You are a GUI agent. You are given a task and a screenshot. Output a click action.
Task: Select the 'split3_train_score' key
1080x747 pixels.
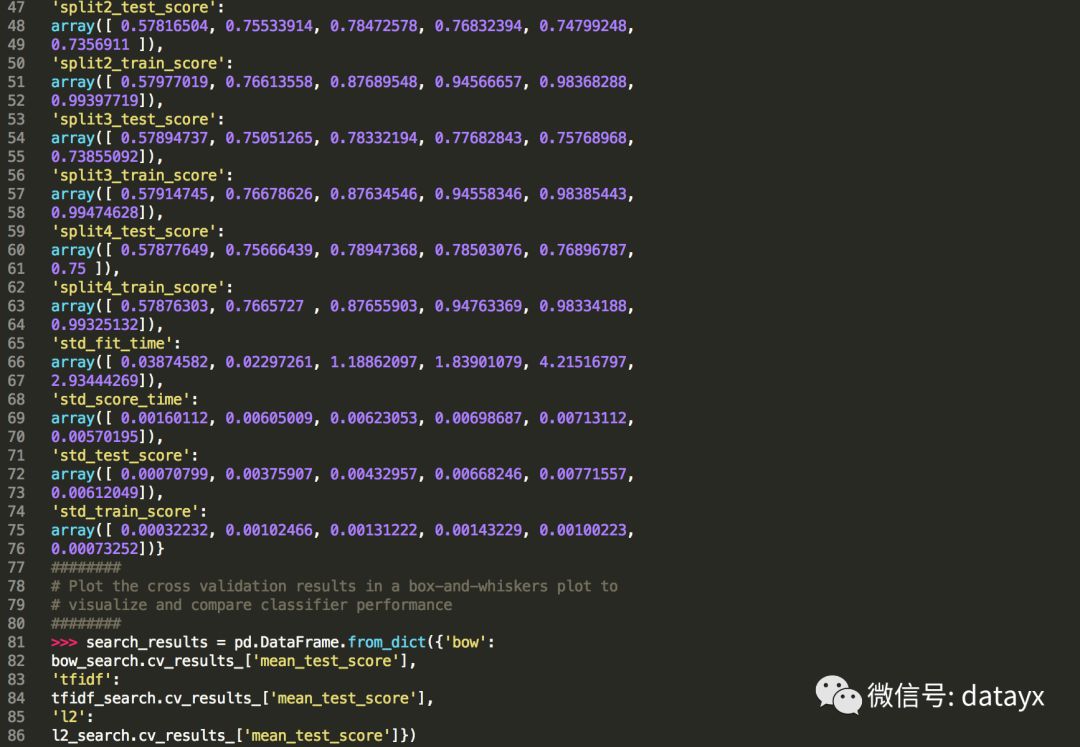(138, 175)
